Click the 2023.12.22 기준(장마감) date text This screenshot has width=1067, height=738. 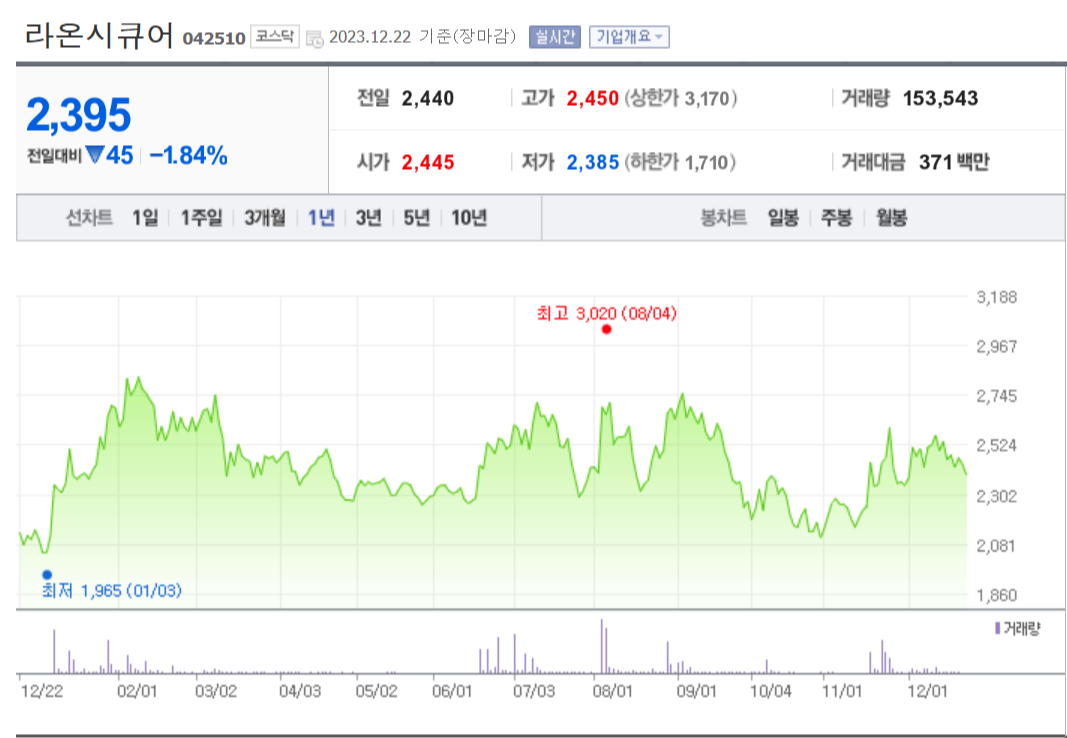[423, 37]
